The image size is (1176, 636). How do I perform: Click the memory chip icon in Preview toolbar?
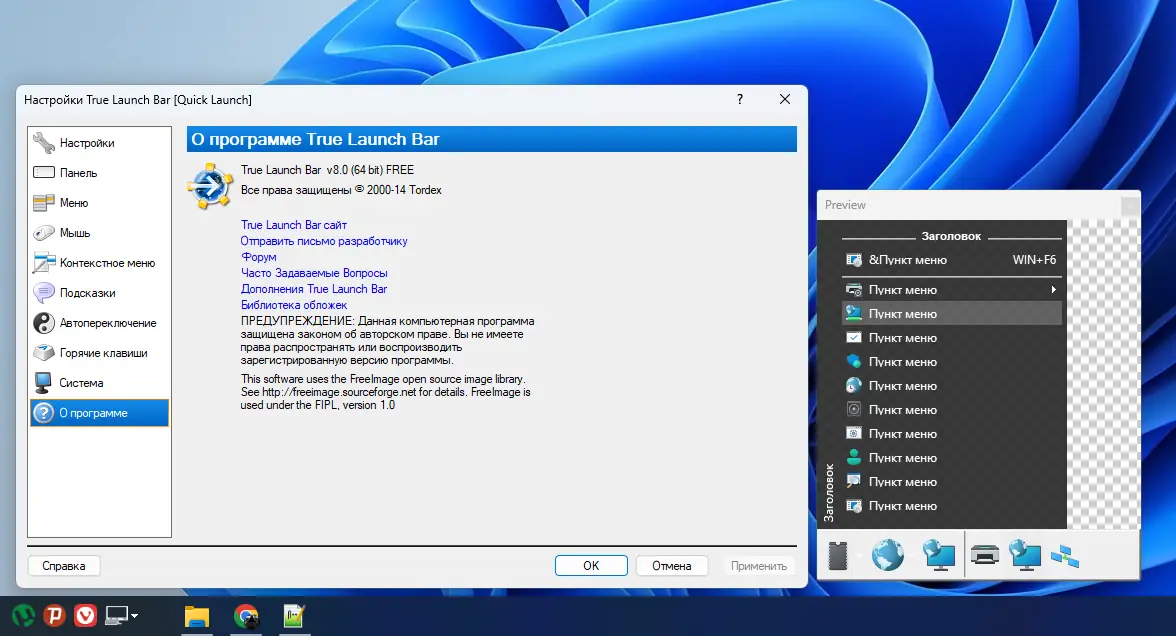[838, 556]
